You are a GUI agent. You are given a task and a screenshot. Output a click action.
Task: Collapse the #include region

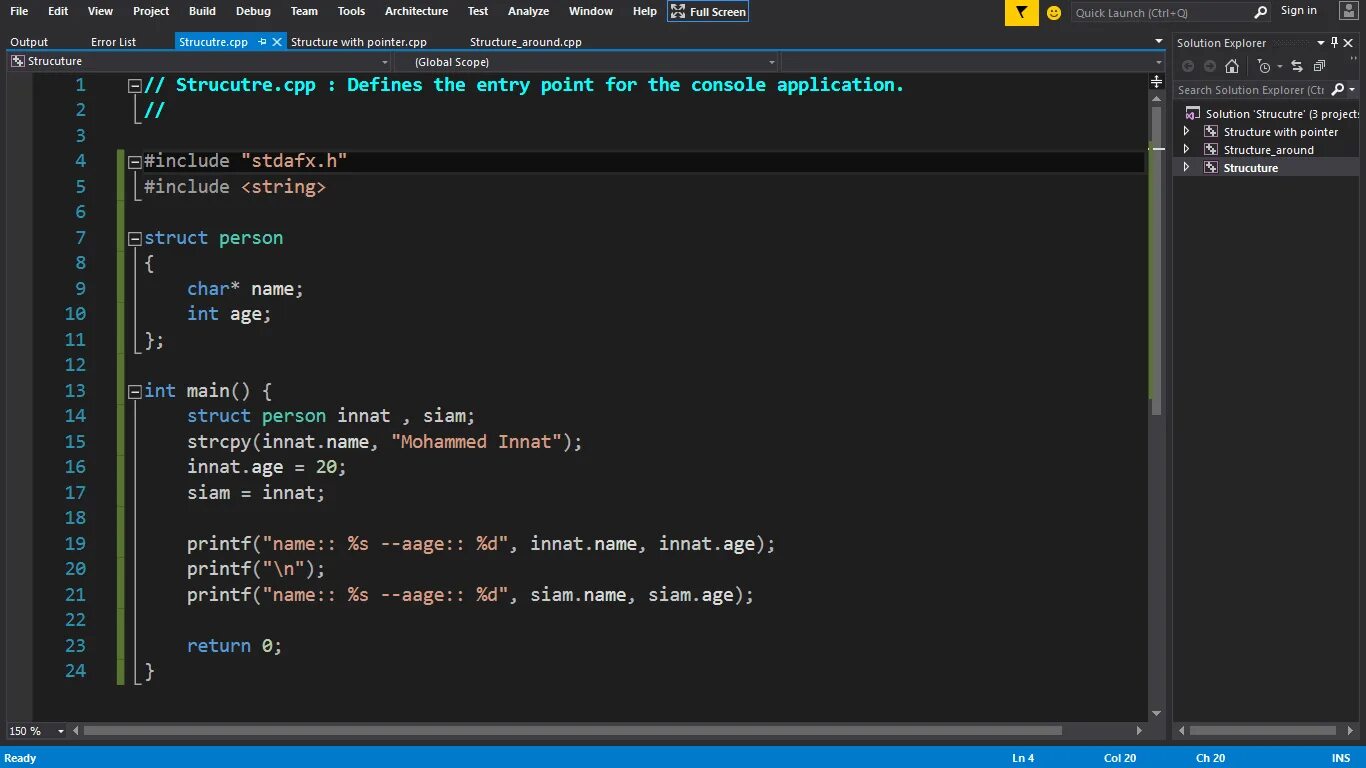(135, 161)
